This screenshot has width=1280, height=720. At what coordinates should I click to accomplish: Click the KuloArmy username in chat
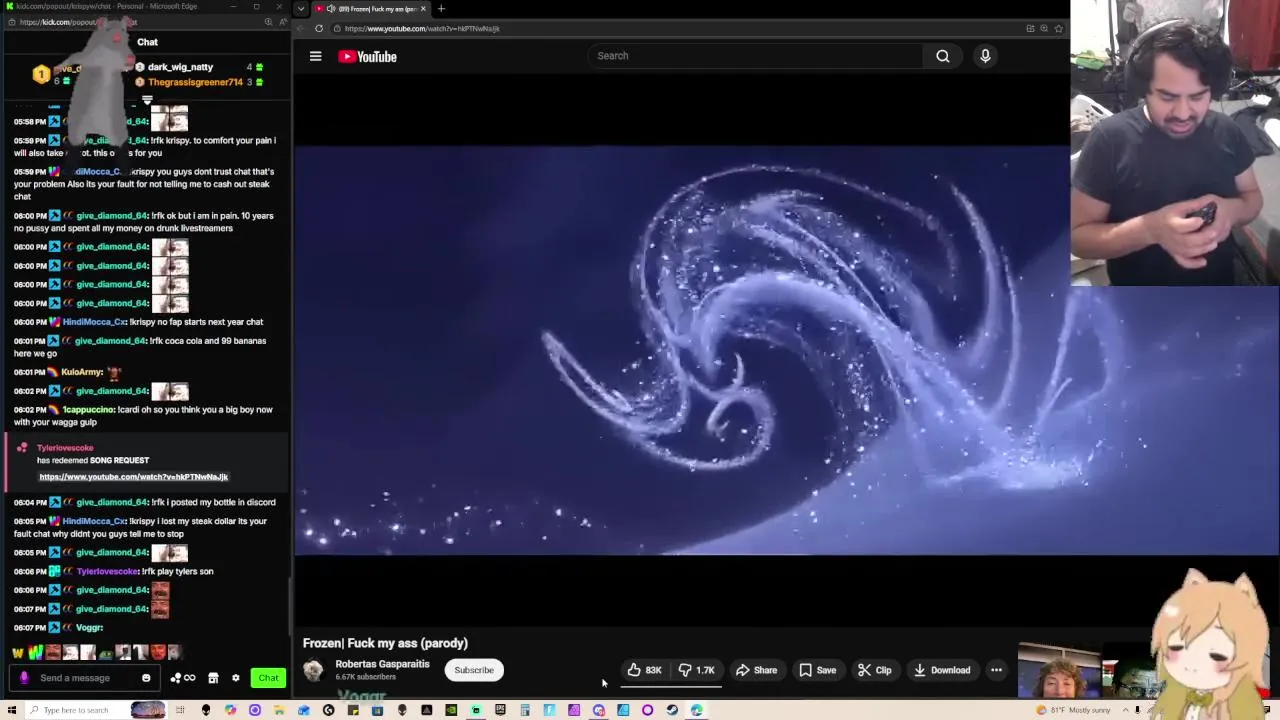[x=81, y=372]
